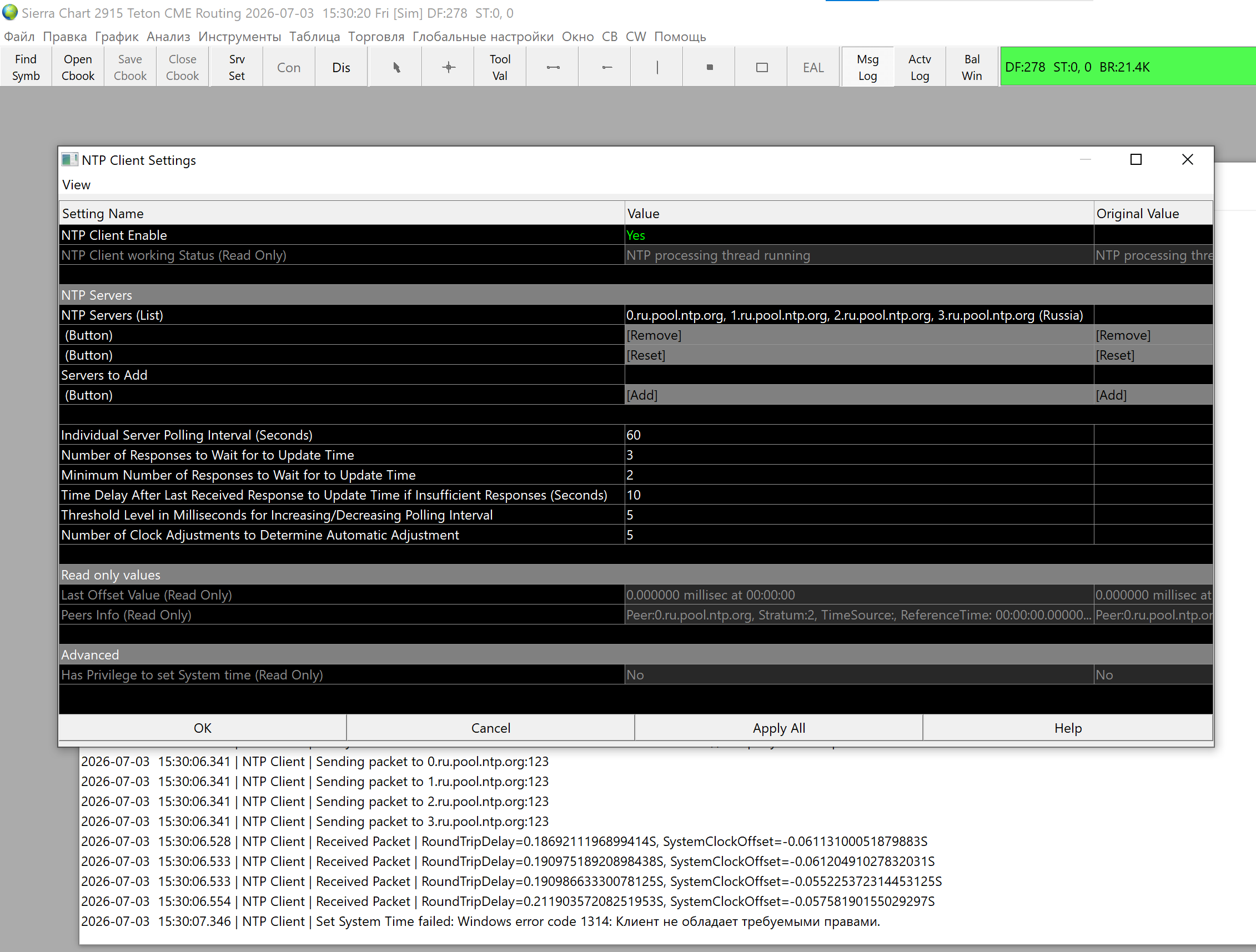The image size is (1256, 952).
Task: Open the Окно menu
Action: [x=577, y=36]
